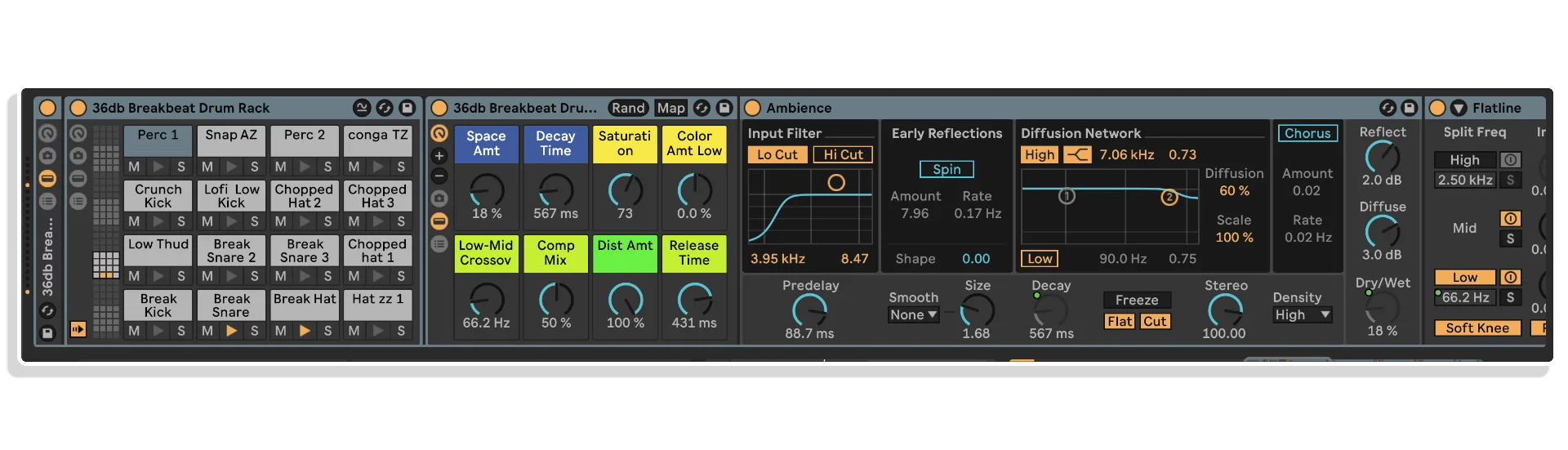Play the Break Hat pad
Image resolution: width=1568 pixels, height=450 pixels.
305,331
